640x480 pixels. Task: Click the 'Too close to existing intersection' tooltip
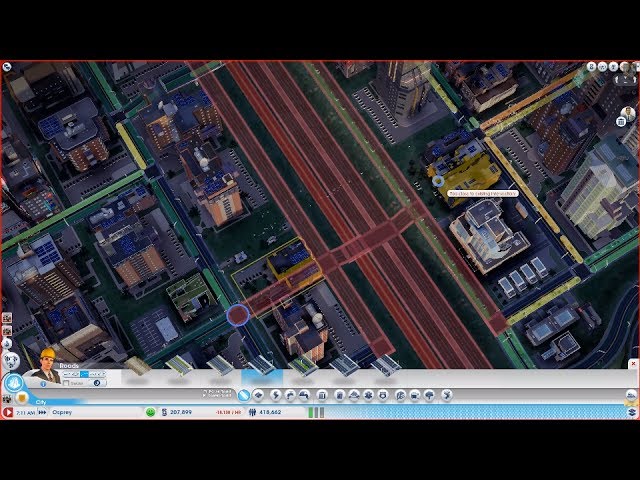pyautogui.click(x=483, y=193)
